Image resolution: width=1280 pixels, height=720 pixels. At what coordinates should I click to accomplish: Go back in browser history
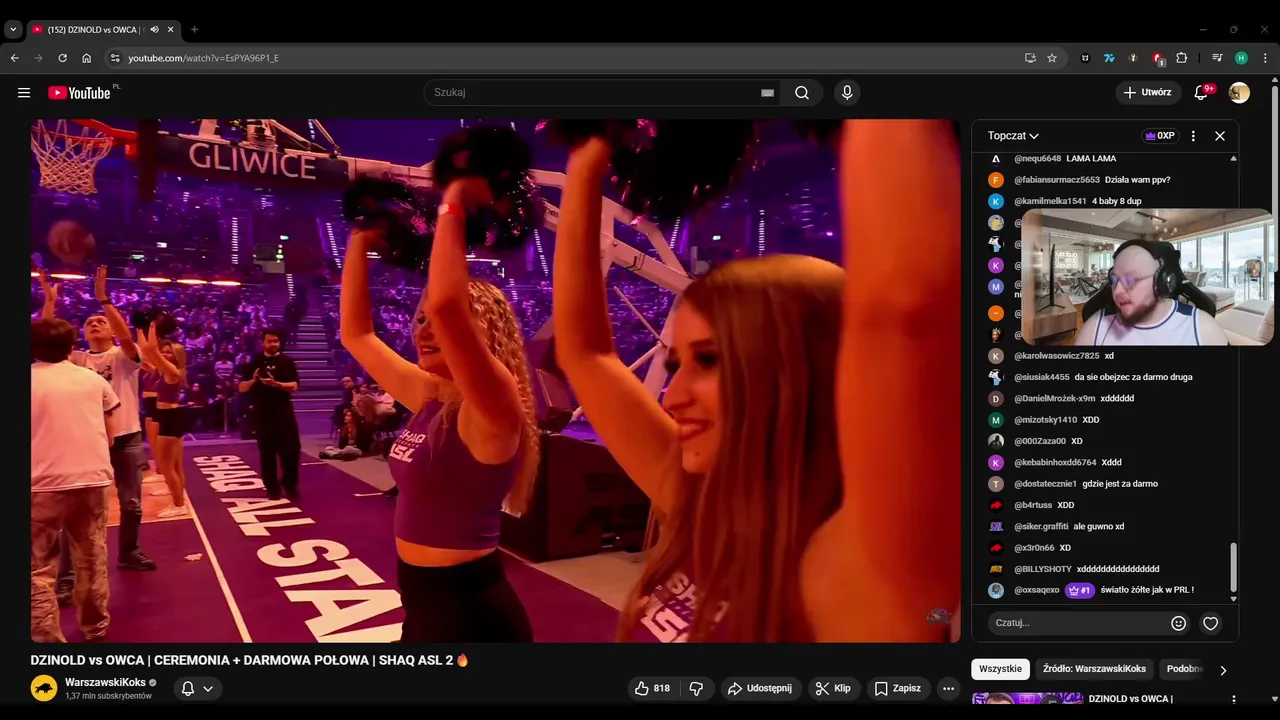(14, 58)
